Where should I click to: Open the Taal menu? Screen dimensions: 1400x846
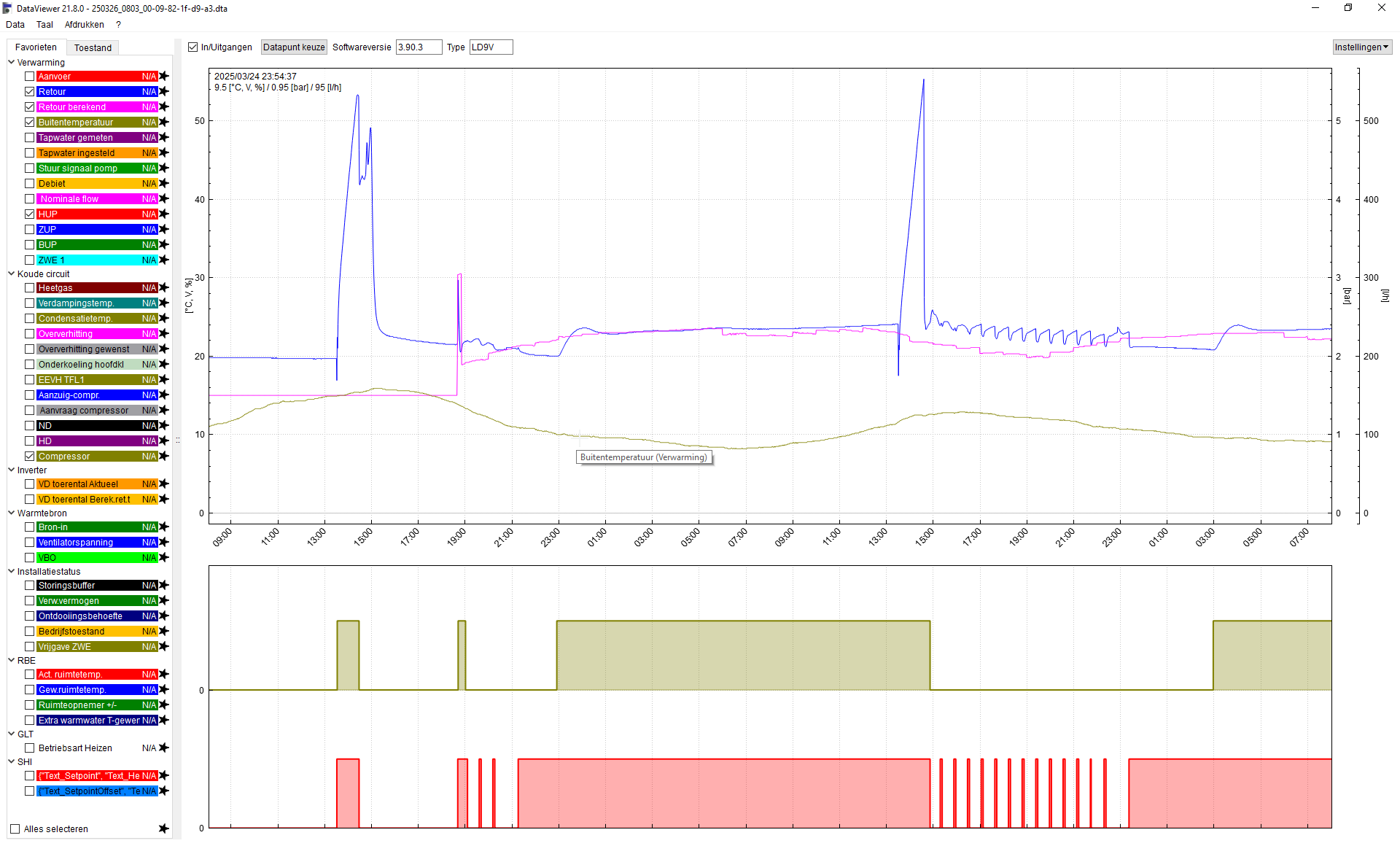tap(44, 25)
